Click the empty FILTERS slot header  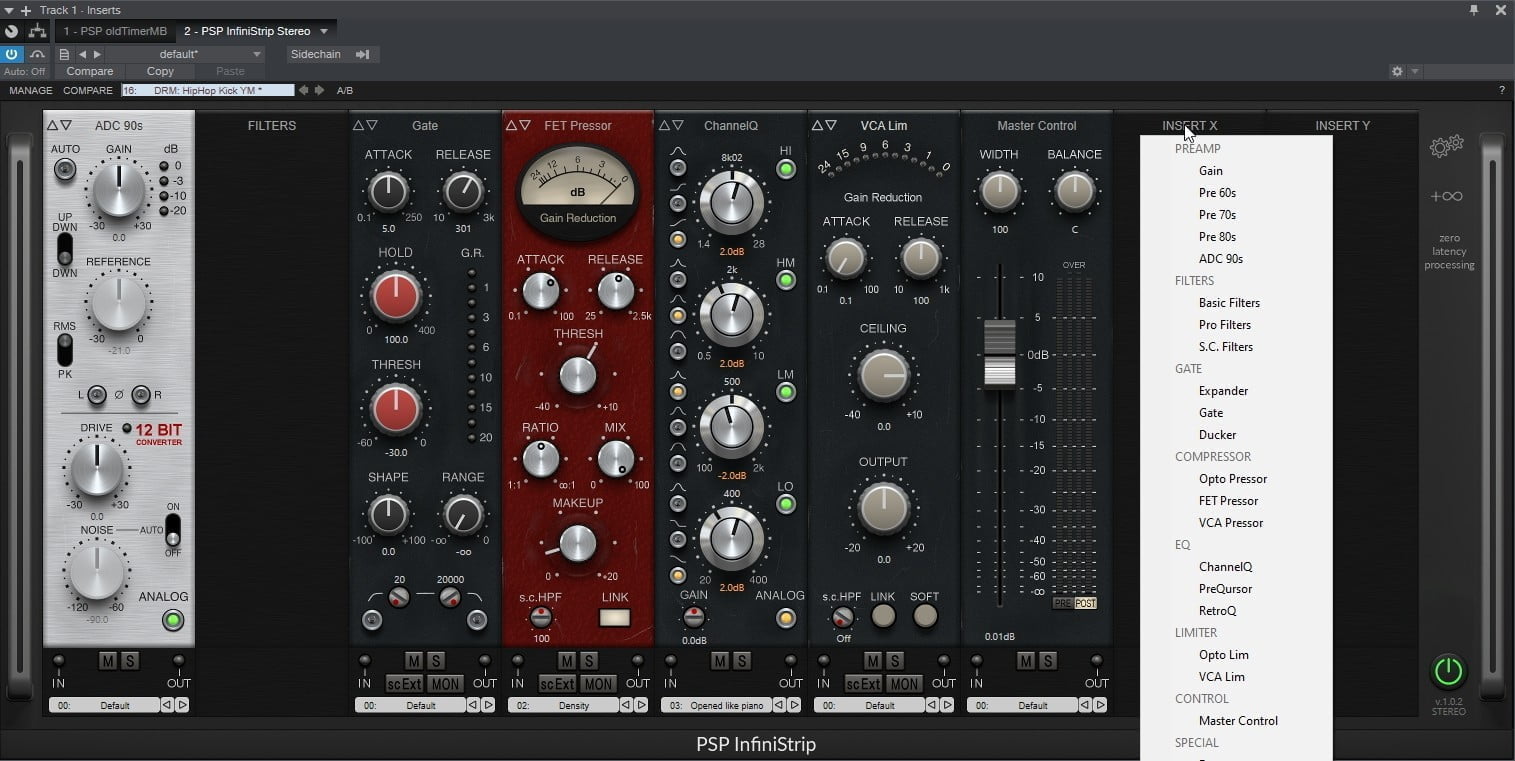[272, 125]
